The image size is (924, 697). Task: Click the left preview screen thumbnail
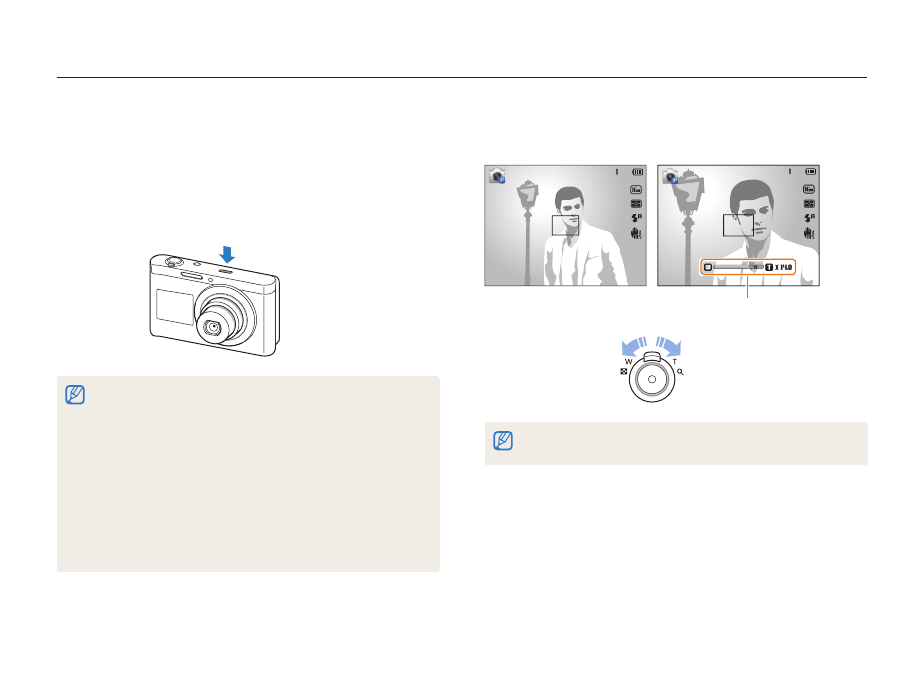coord(565,226)
